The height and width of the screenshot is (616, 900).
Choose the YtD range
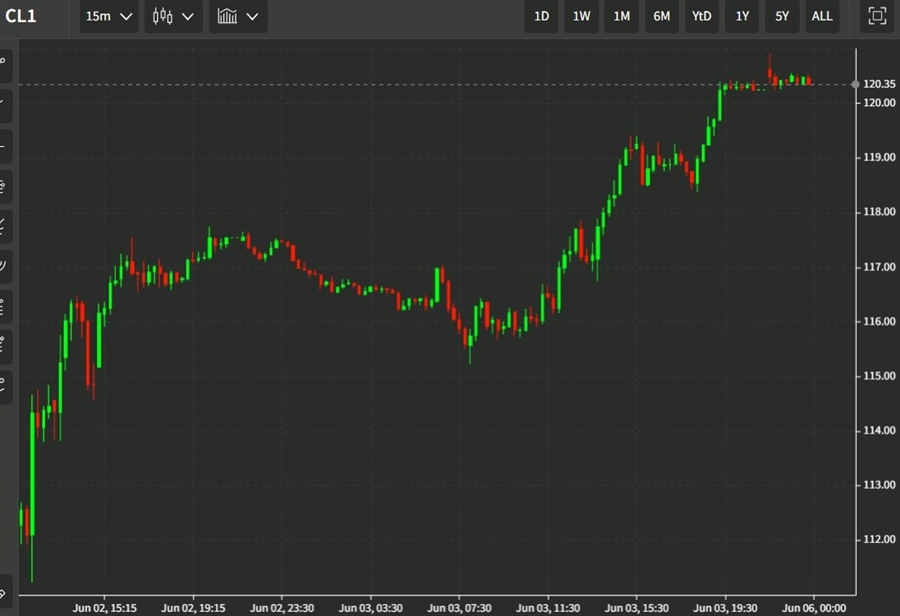pos(701,16)
